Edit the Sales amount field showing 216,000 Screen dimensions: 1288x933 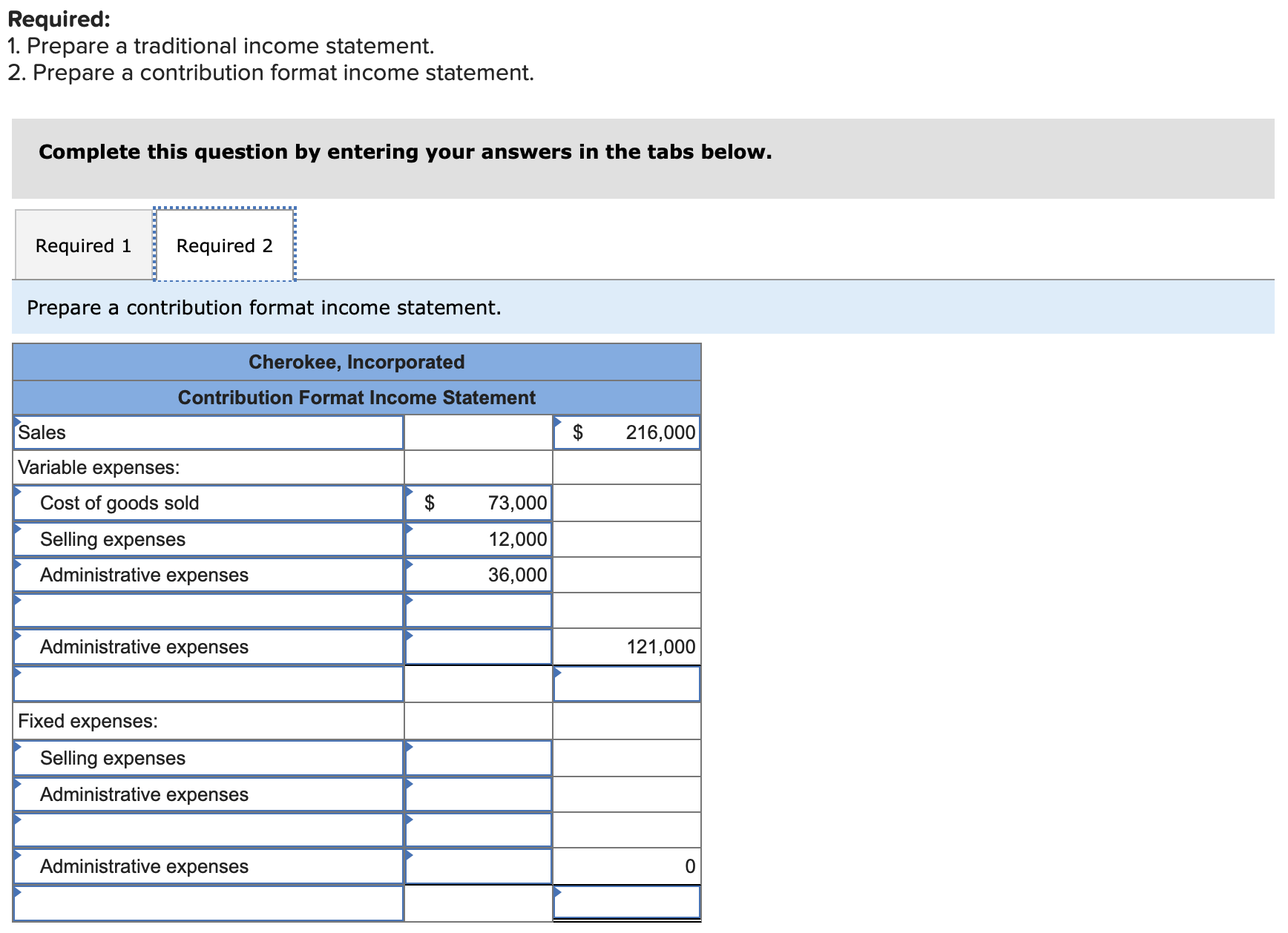pyautogui.click(x=627, y=432)
